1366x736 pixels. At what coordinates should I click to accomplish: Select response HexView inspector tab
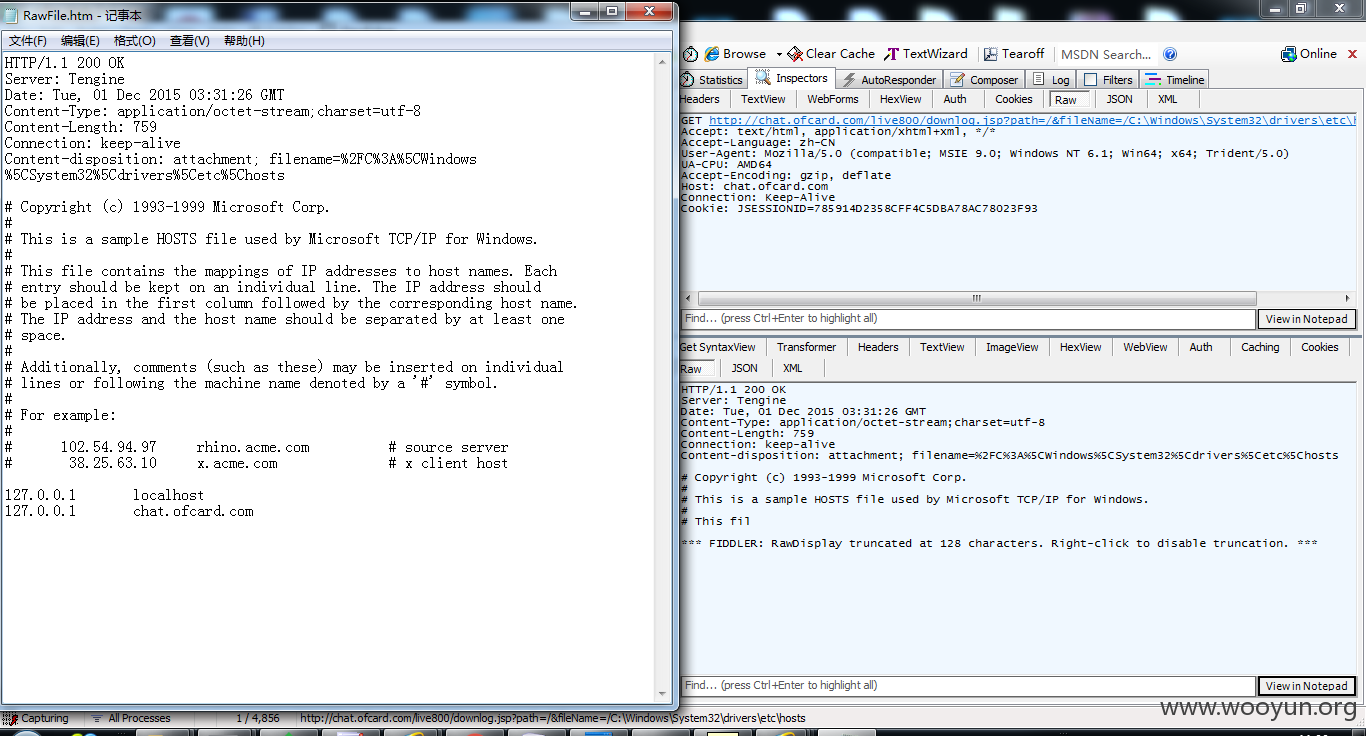point(1080,347)
